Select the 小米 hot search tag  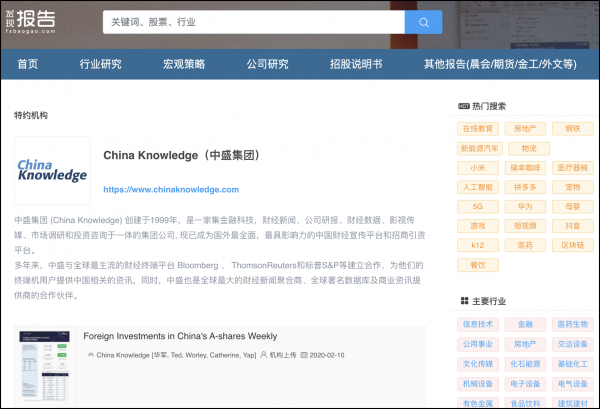[x=478, y=168]
